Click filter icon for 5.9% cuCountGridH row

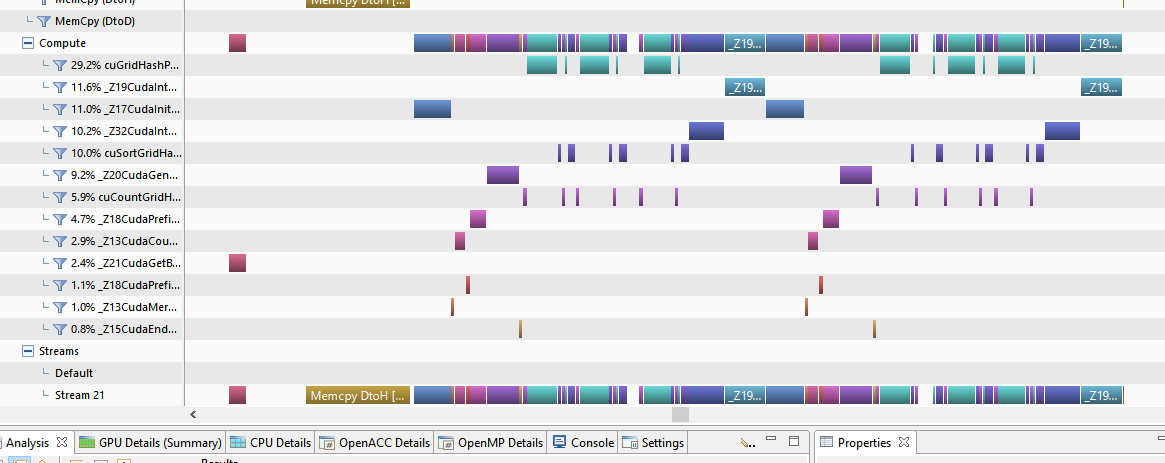pos(59,197)
